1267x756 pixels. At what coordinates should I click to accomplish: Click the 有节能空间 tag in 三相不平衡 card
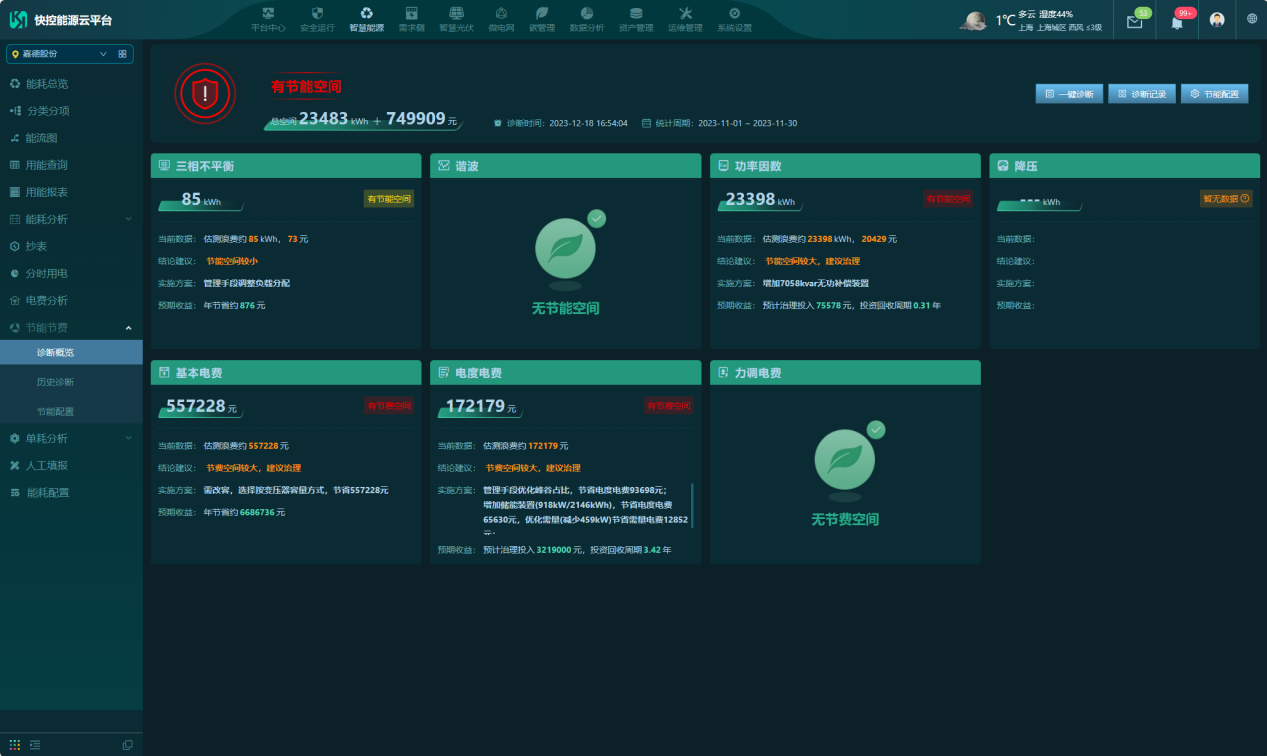coord(389,199)
